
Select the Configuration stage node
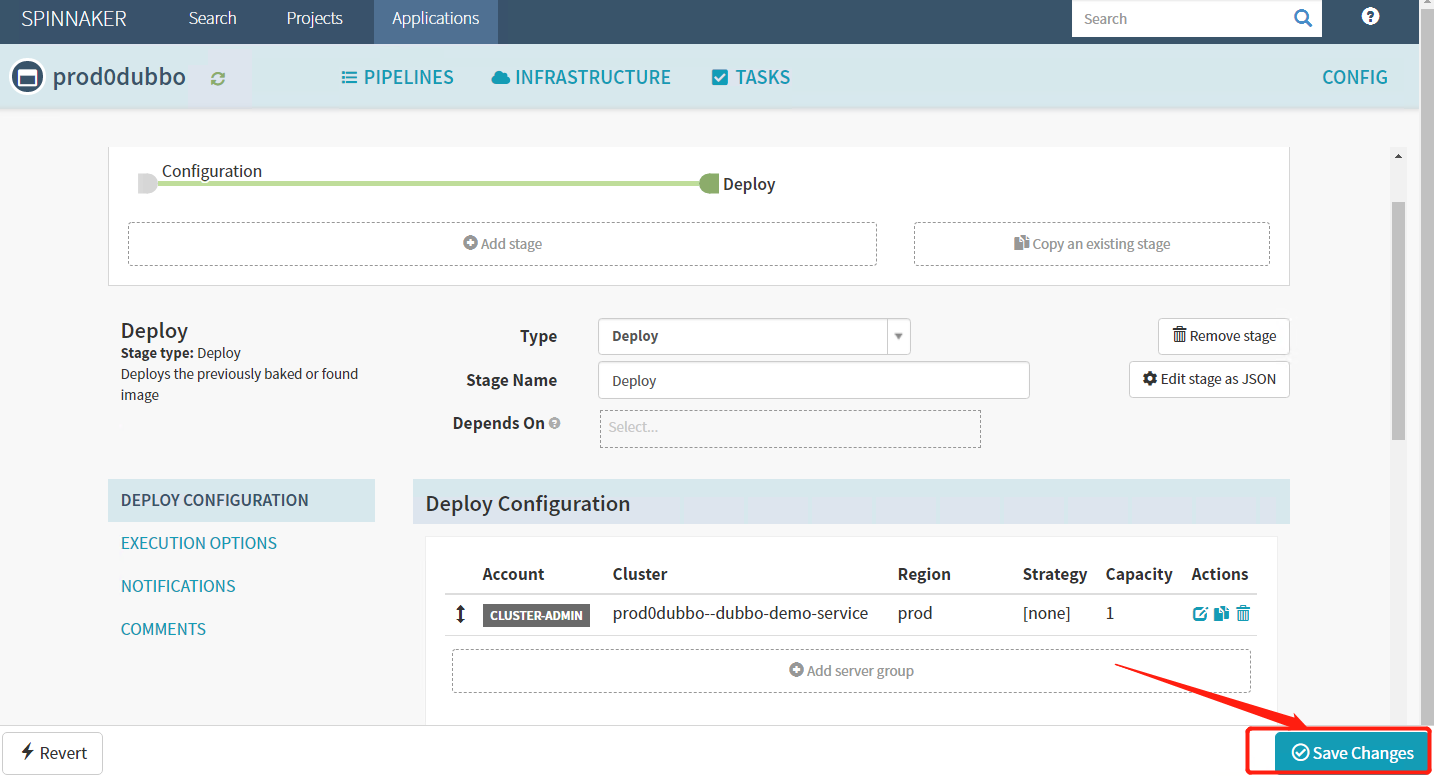[148, 184]
